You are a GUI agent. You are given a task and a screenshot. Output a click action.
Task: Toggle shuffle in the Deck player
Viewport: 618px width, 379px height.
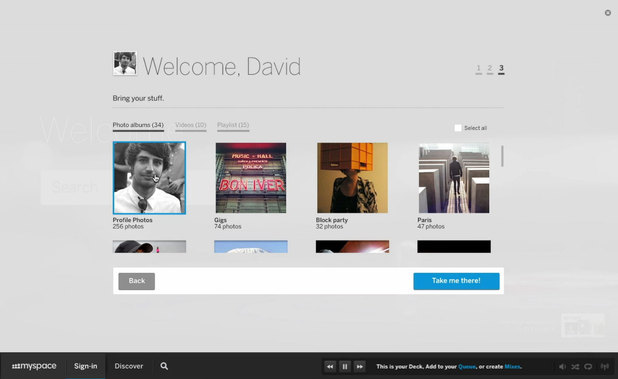click(575, 367)
